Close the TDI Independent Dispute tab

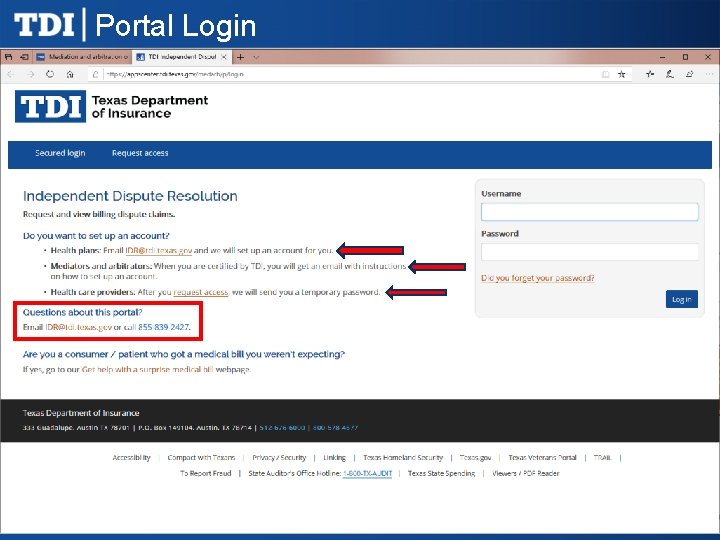point(224,57)
